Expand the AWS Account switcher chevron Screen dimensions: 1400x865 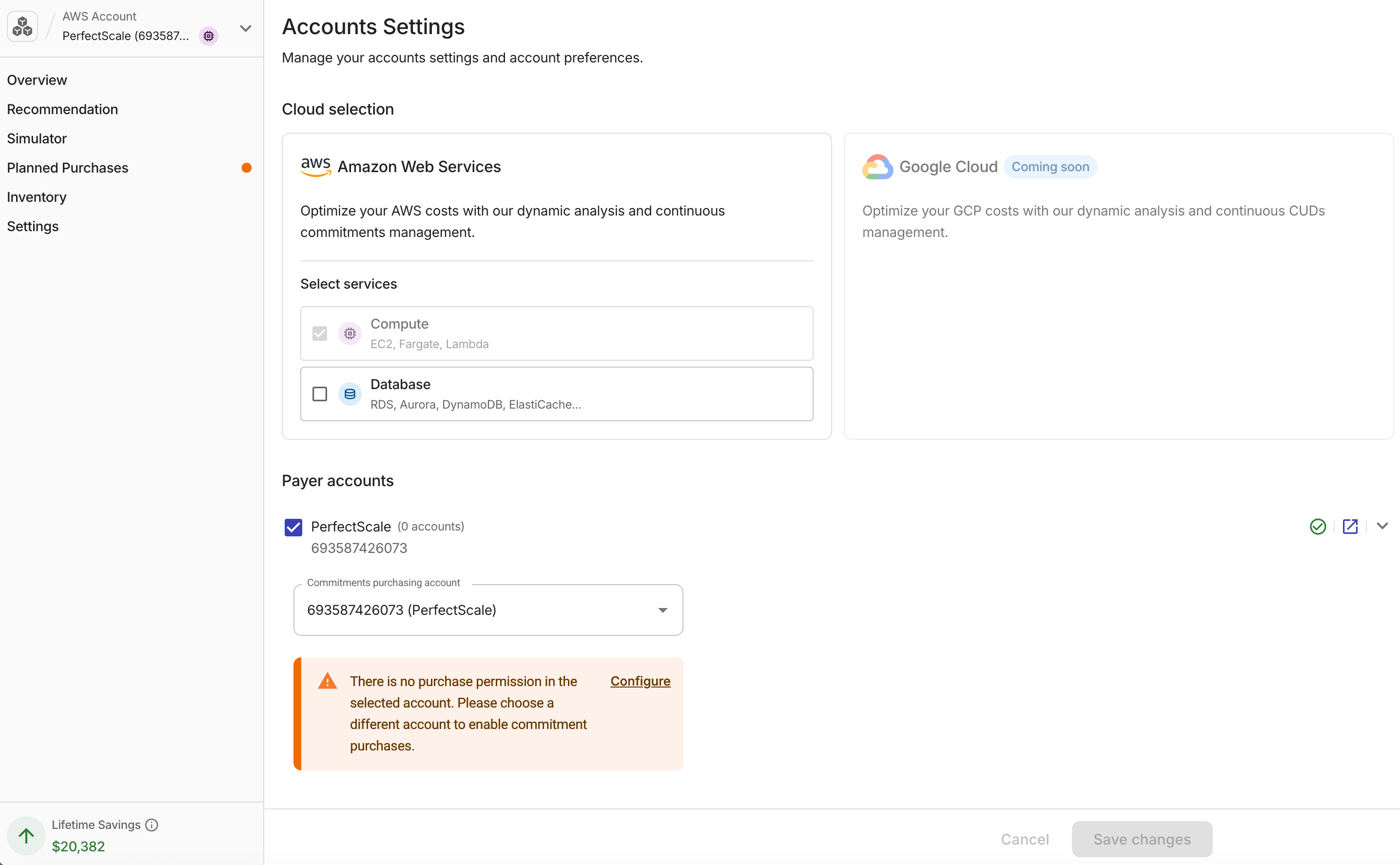tap(246, 29)
